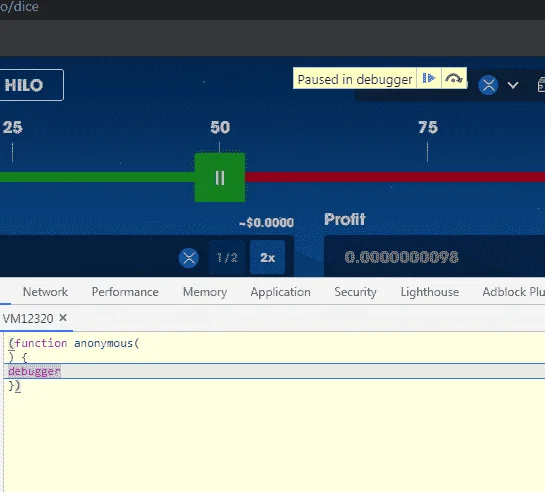Open the Adblock Plus DevTools tab
The width and height of the screenshot is (545, 492).
point(513,292)
